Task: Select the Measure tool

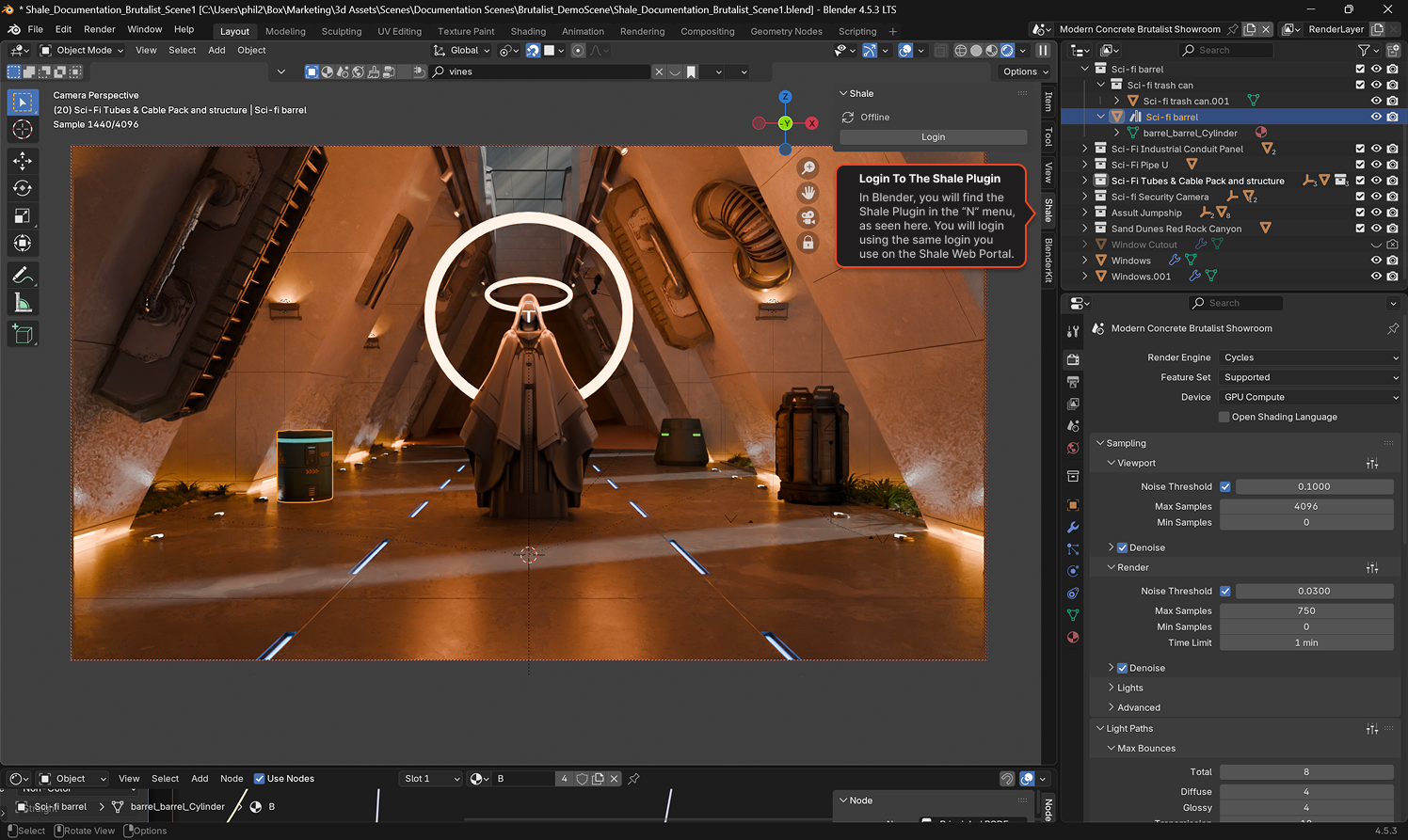Action: [23, 303]
